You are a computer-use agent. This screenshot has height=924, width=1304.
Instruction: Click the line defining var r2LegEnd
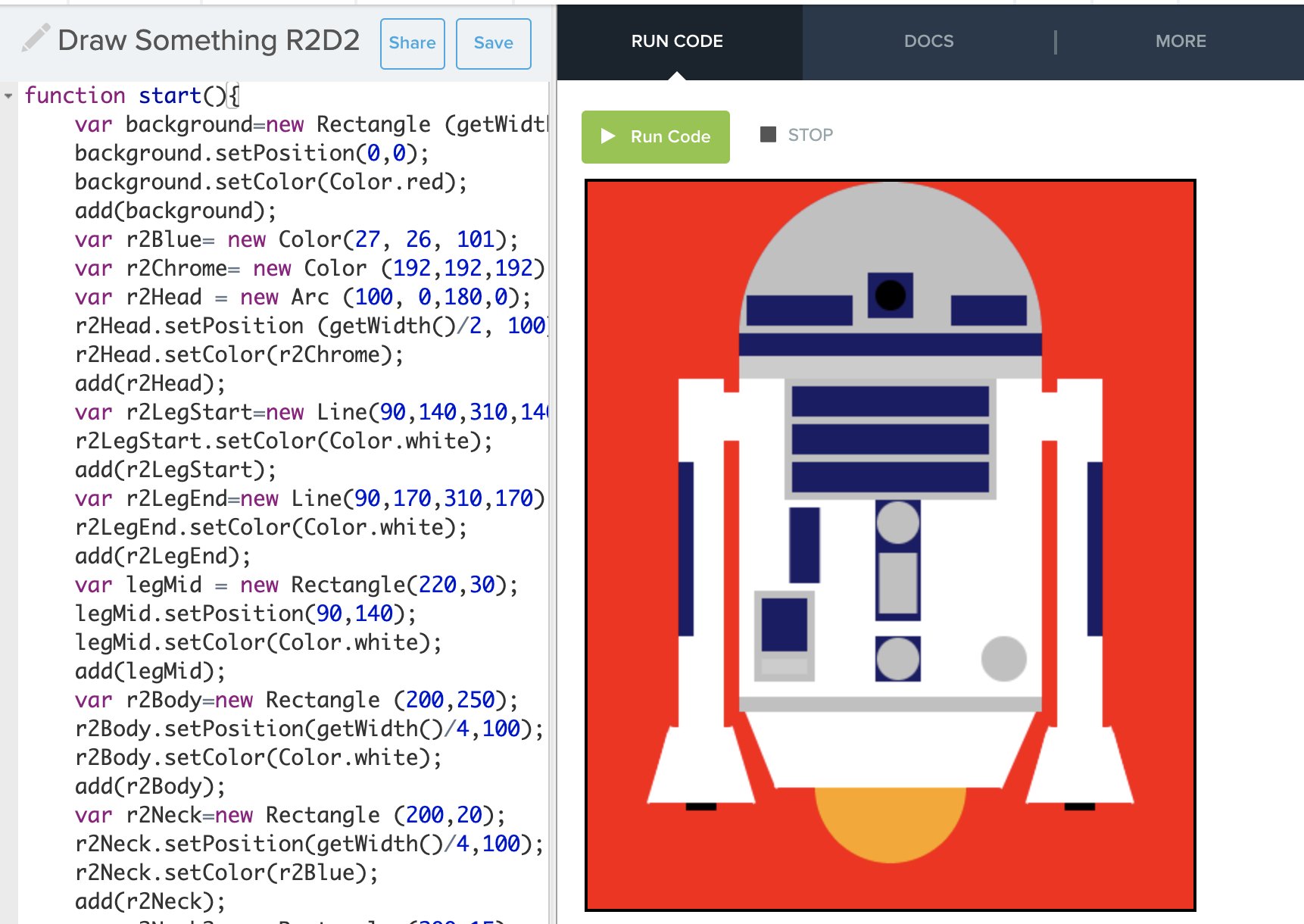pyautogui.click(x=310, y=498)
